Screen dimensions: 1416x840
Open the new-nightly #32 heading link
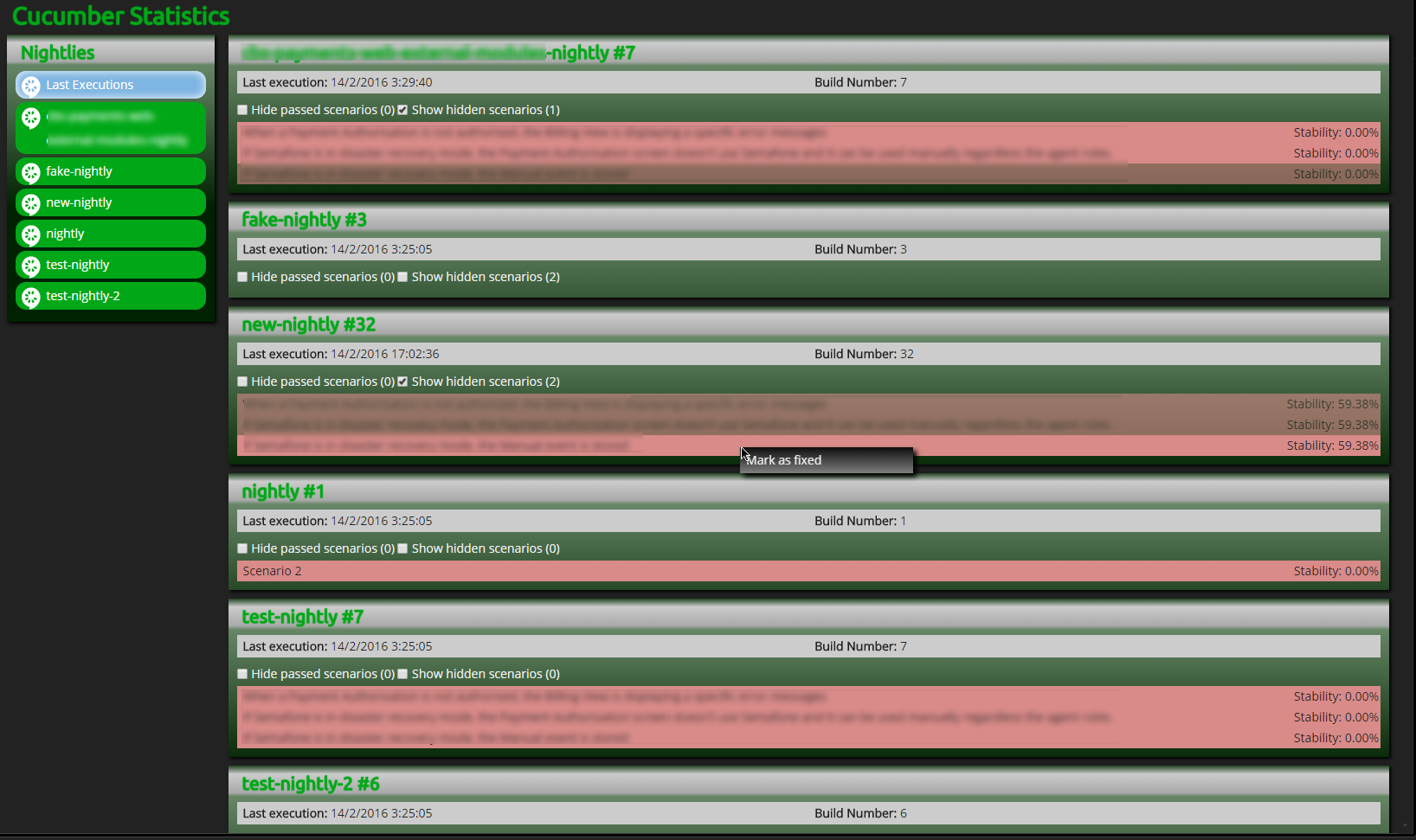coord(308,324)
